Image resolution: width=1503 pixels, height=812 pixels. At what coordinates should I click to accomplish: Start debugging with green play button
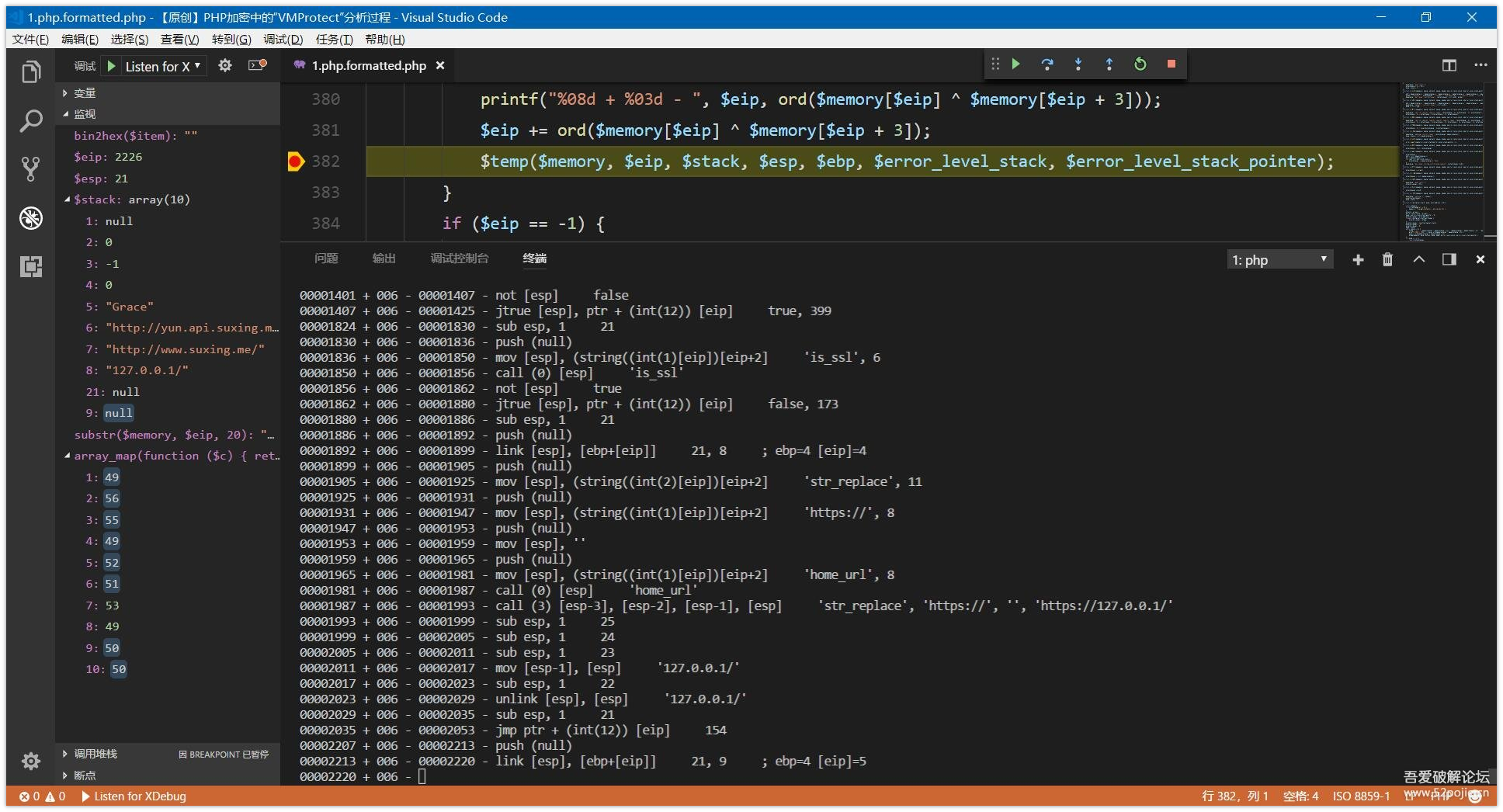pos(111,66)
